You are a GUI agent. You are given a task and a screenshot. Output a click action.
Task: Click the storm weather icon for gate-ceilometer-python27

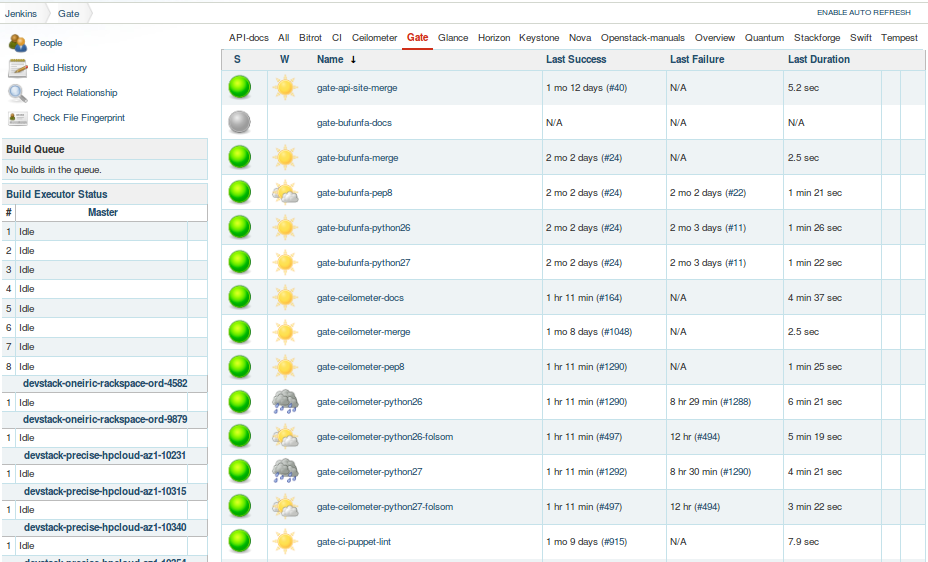tap(285, 471)
